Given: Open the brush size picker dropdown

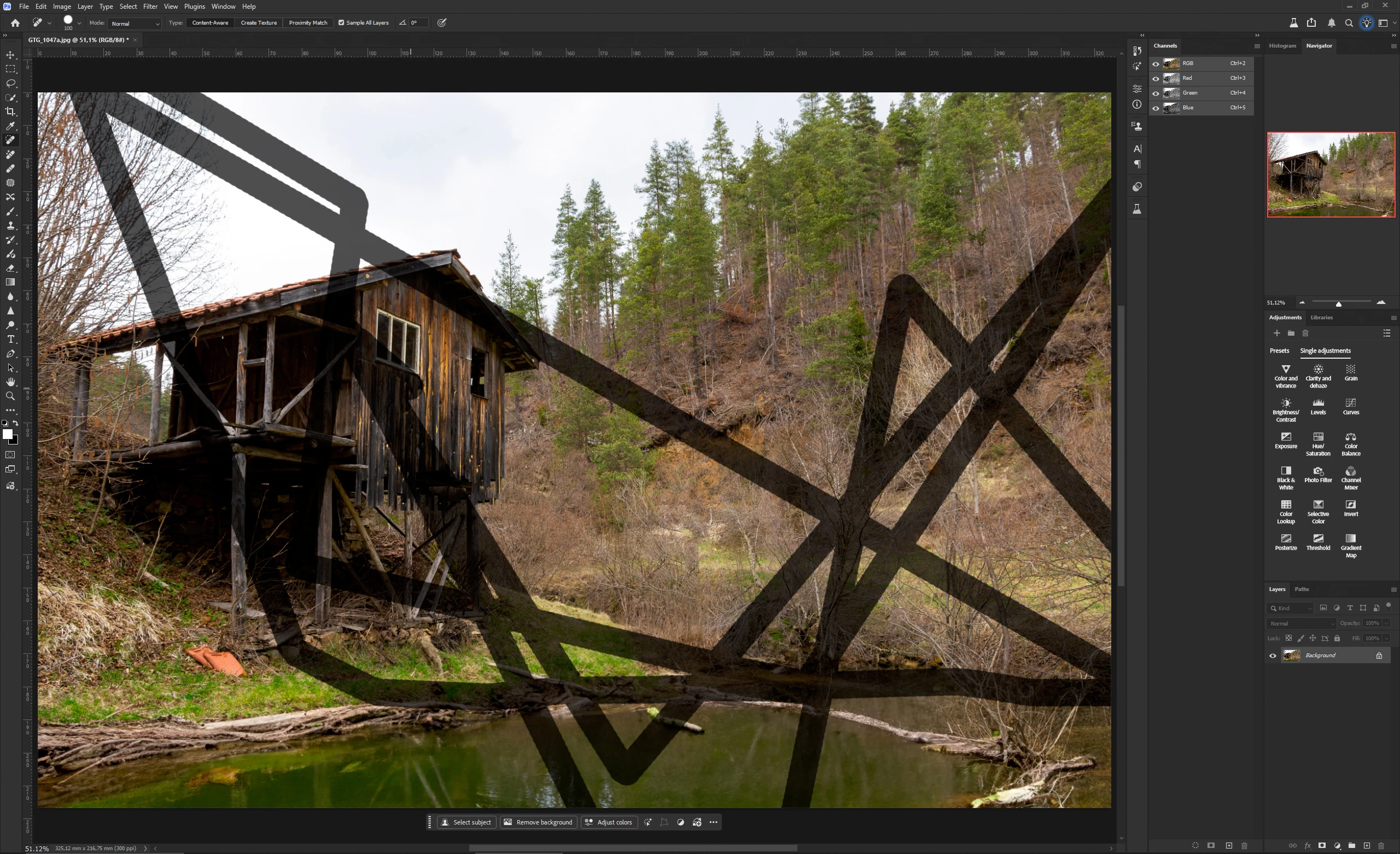Looking at the screenshot, I should coord(79,23).
